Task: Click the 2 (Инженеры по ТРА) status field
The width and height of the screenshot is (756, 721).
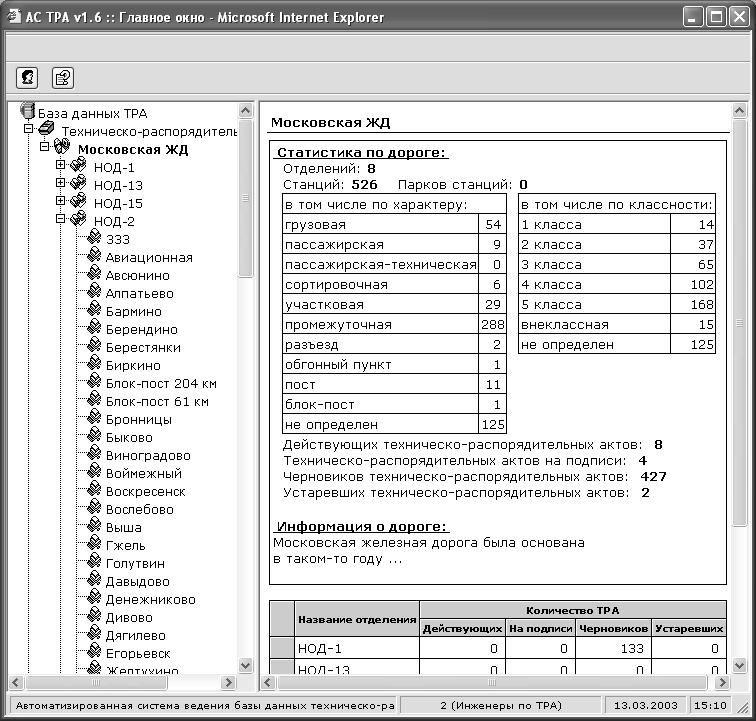Action: pyautogui.click(x=501, y=705)
